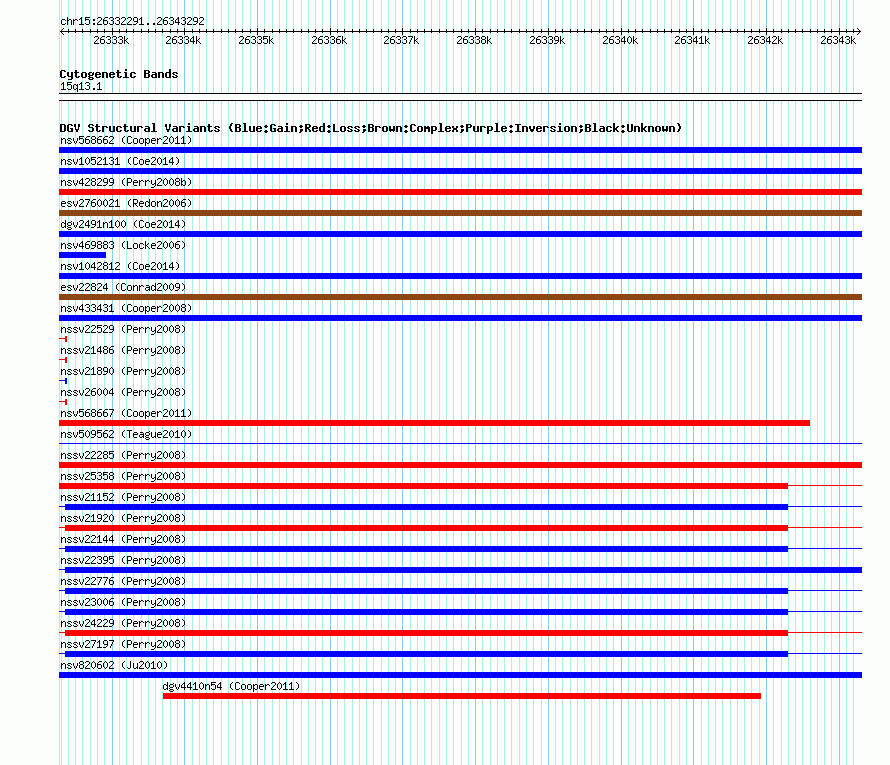
Task: Open esv22824 (Conrad2009) label
Action: 123,287
